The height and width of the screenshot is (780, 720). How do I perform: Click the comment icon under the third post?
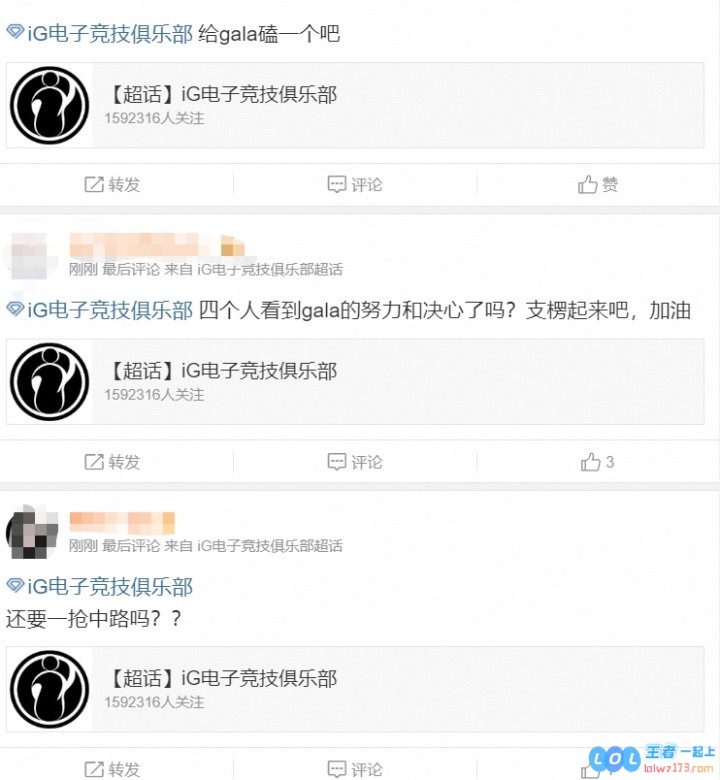336,769
